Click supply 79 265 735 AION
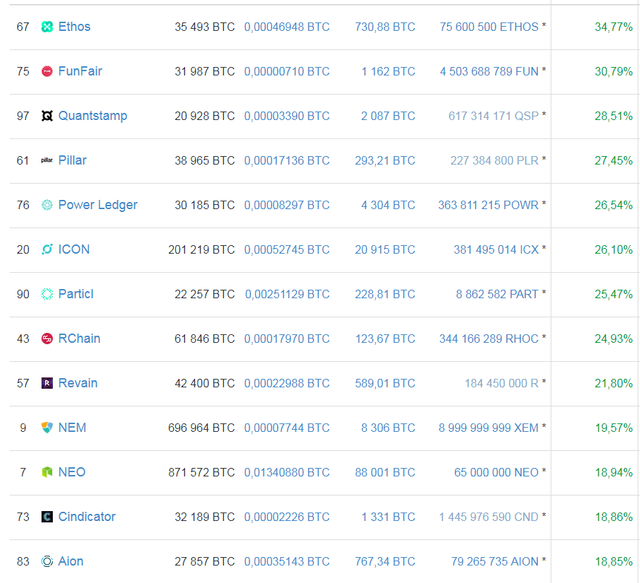Screen dimensions: 640x583 495,561
